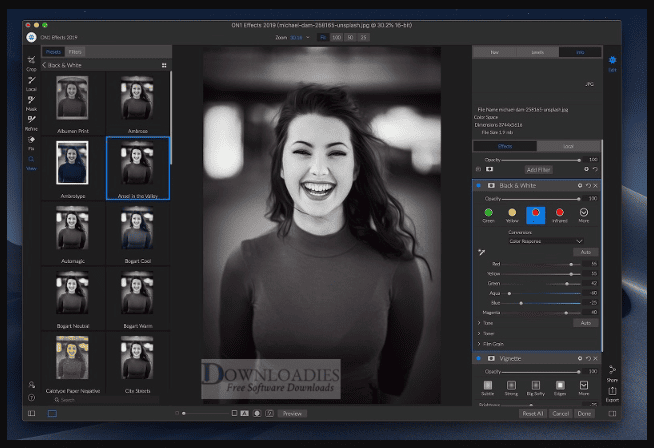Click Reset All button
Image resolution: width=654 pixels, height=448 pixels.
pyautogui.click(x=533, y=413)
